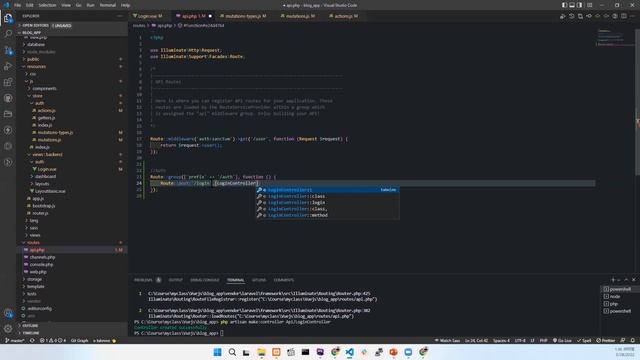Open Windows taskbar search icon

[232, 352]
